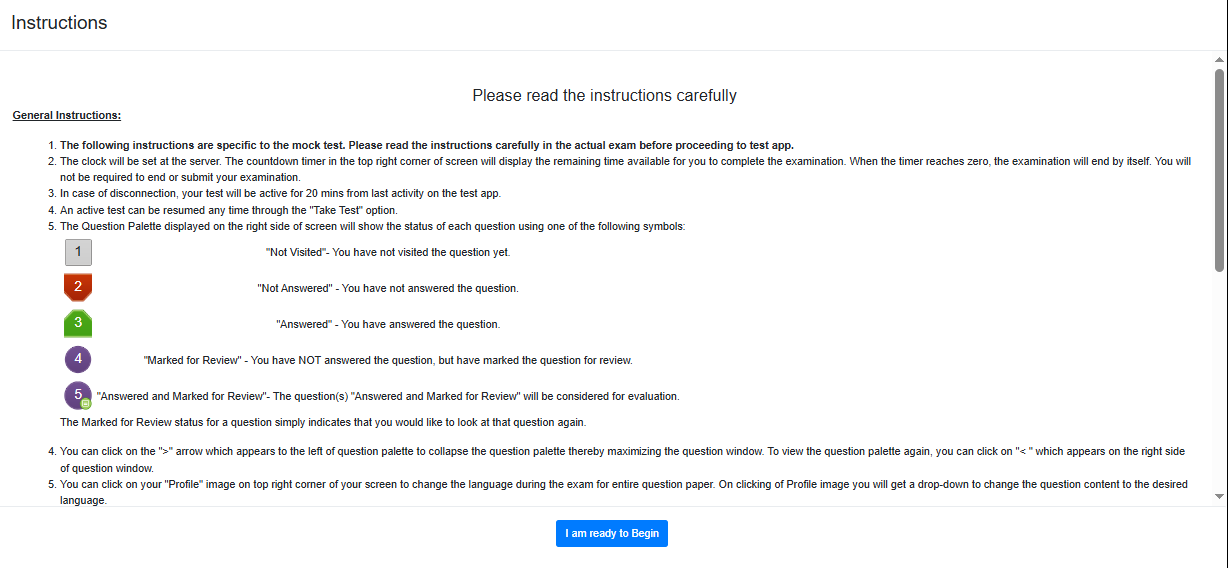The width and height of the screenshot is (1228, 568).
Task: Click the underlined "General Instructions:" heading
Action: tap(67, 116)
